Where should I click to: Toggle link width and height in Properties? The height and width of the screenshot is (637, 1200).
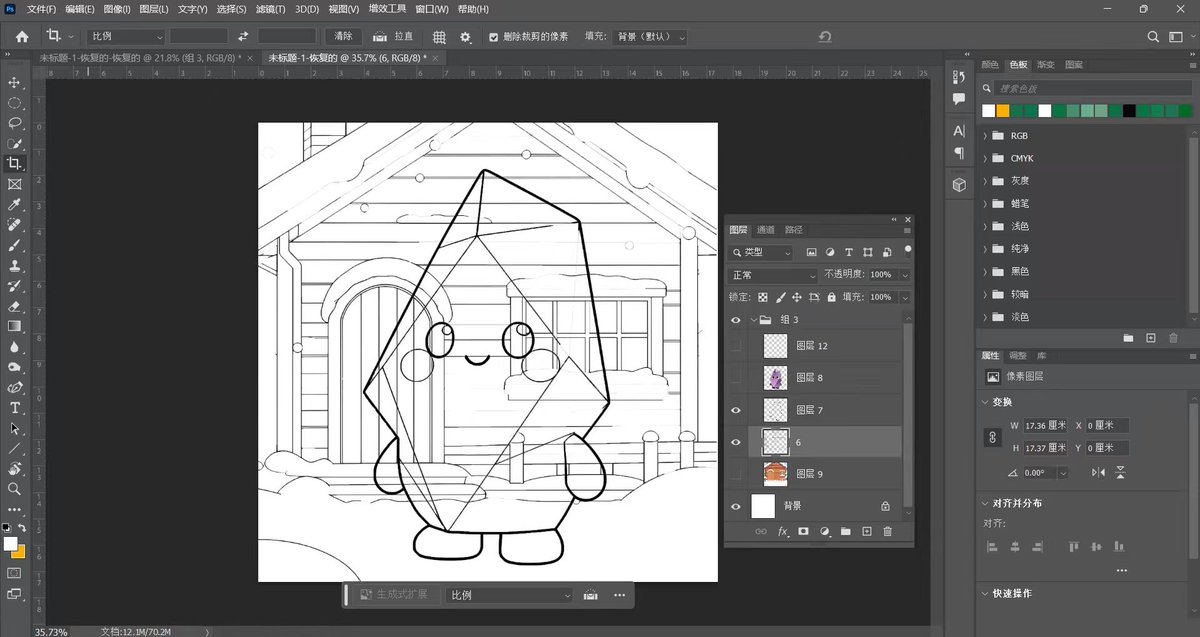coord(993,437)
